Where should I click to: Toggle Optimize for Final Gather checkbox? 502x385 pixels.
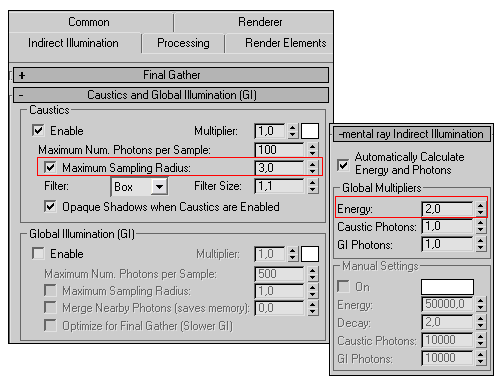50,325
